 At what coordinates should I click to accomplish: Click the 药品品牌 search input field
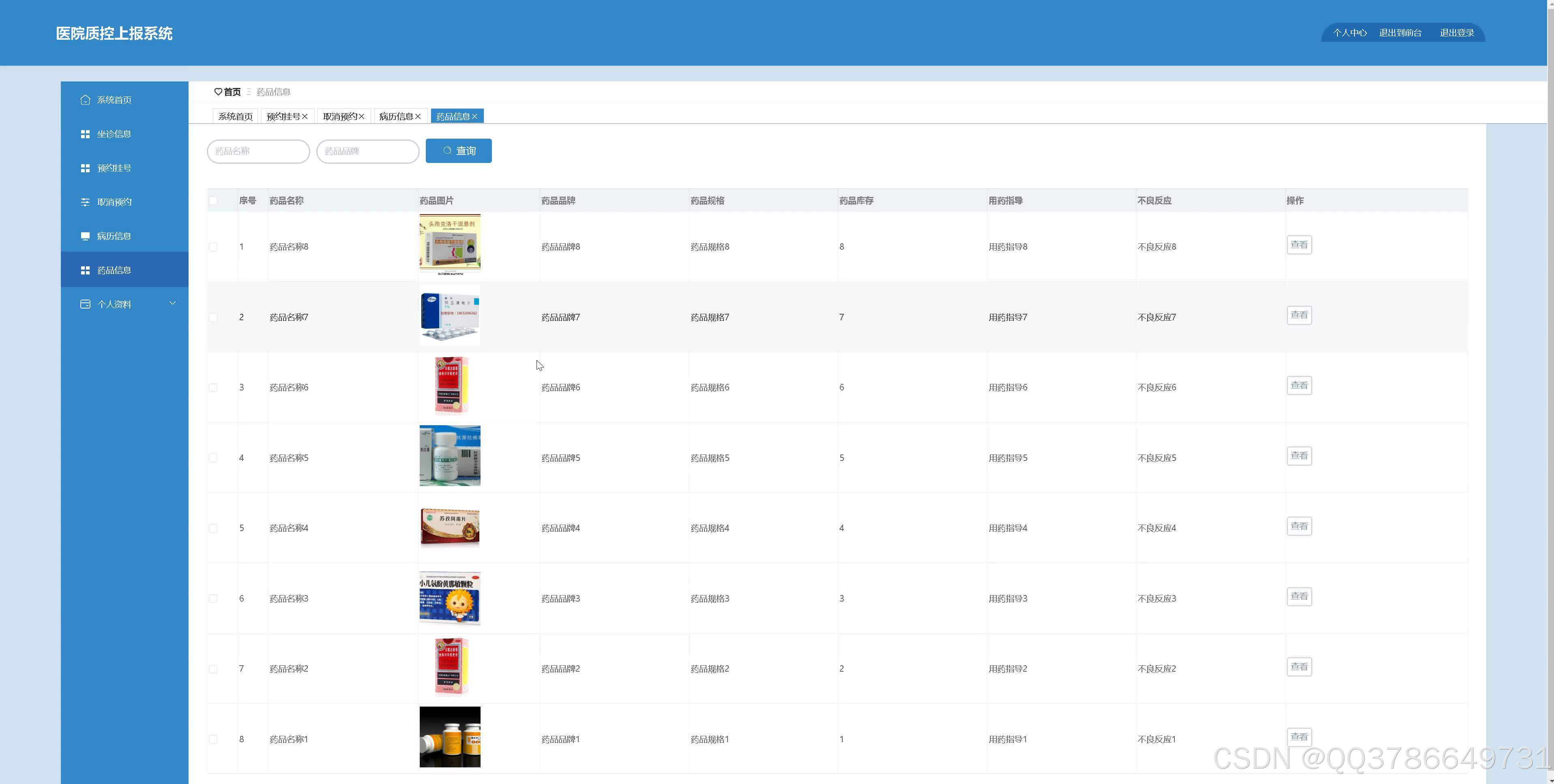(x=367, y=151)
